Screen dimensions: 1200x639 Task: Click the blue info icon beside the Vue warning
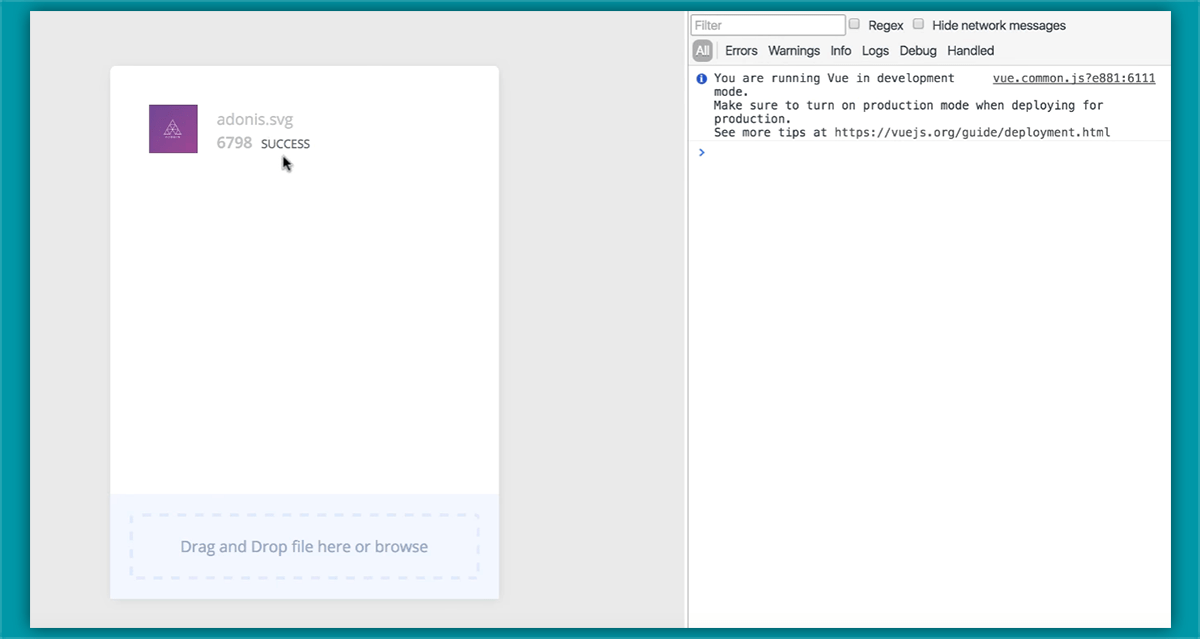701,78
